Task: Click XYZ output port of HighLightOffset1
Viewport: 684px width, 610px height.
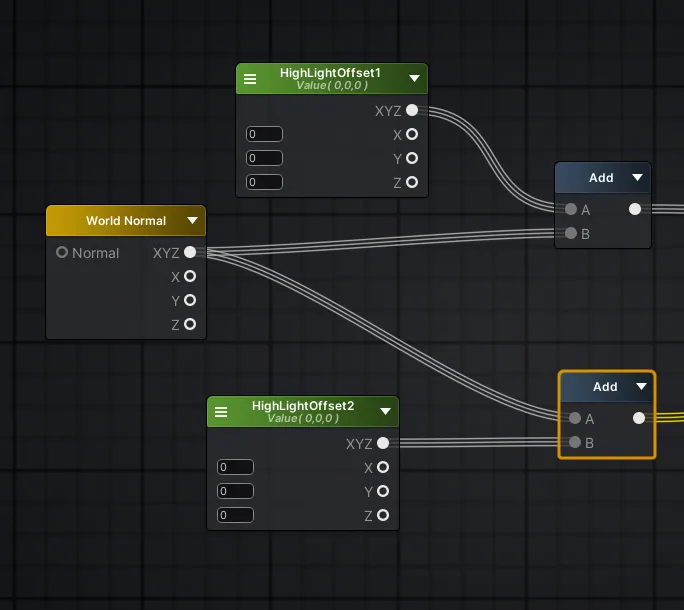Action: click(412, 110)
